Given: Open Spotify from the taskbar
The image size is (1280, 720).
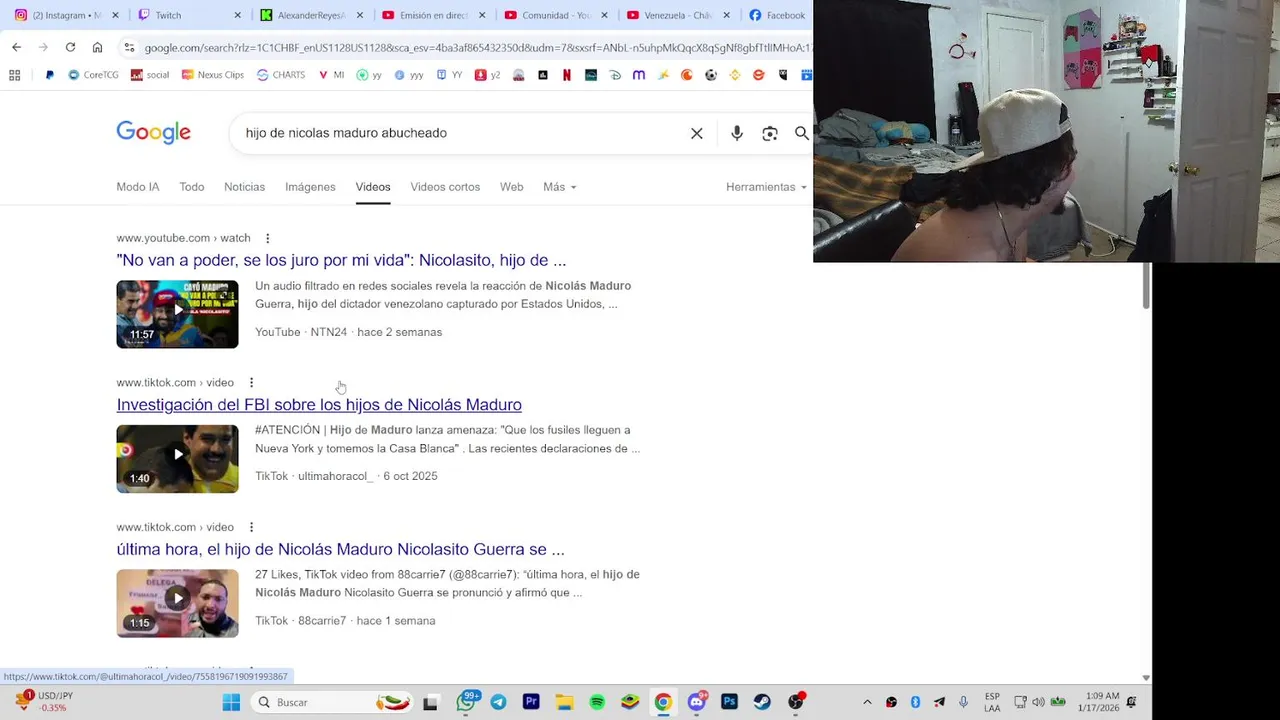Looking at the screenshot, I should tap(597, 702).
